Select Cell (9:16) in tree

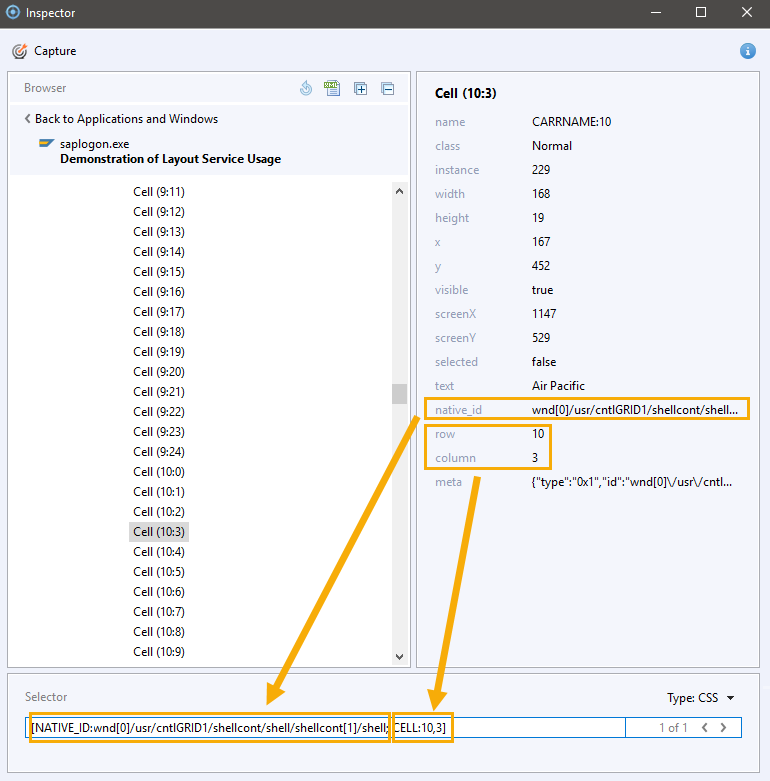click(x=159, y=291)
